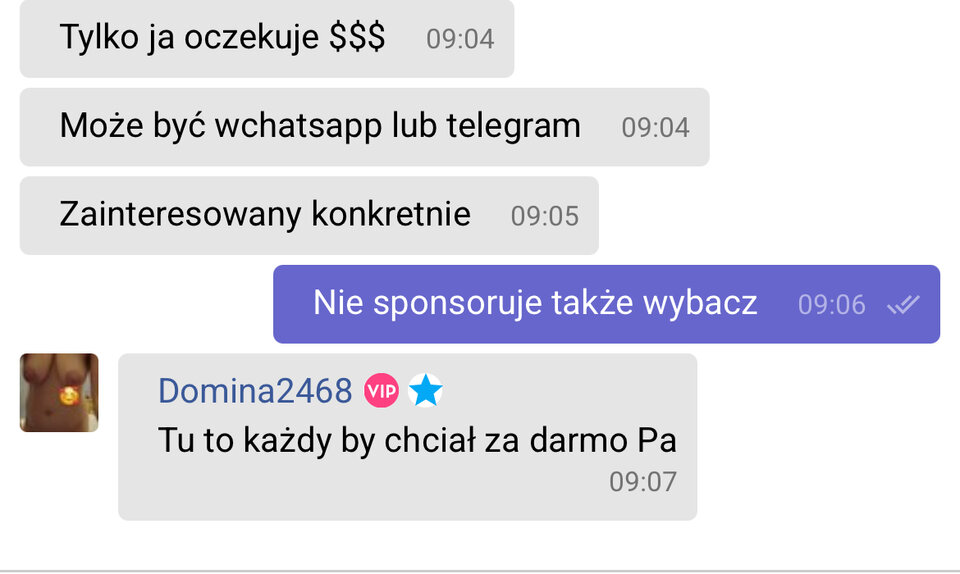Click the 09:04 timestamp on the first message
This screenshot has width=960, height=574.
click(x=460, y=39)
